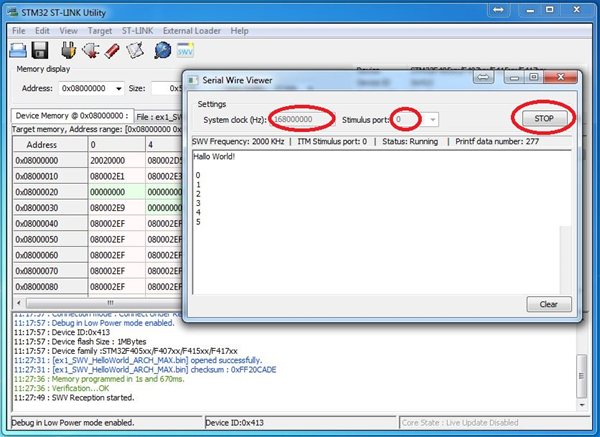The image size is (600, 437).
Task: Click the STM32 ST-LINK Utility title icon
Action: [13, 12]
